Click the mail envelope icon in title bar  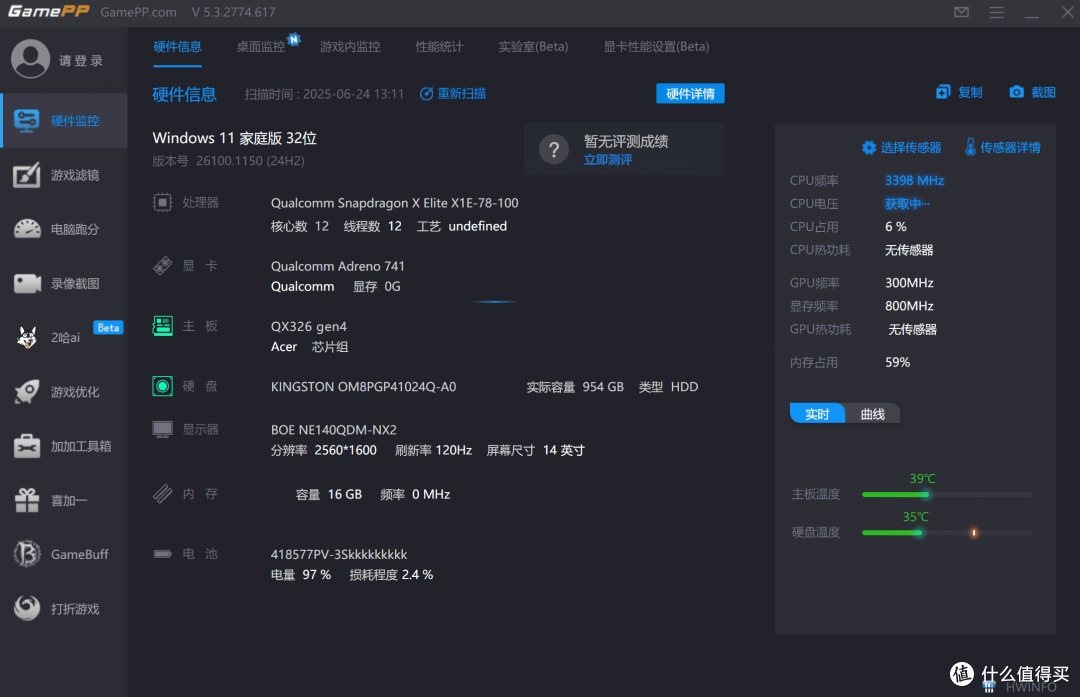click(962, 12)
